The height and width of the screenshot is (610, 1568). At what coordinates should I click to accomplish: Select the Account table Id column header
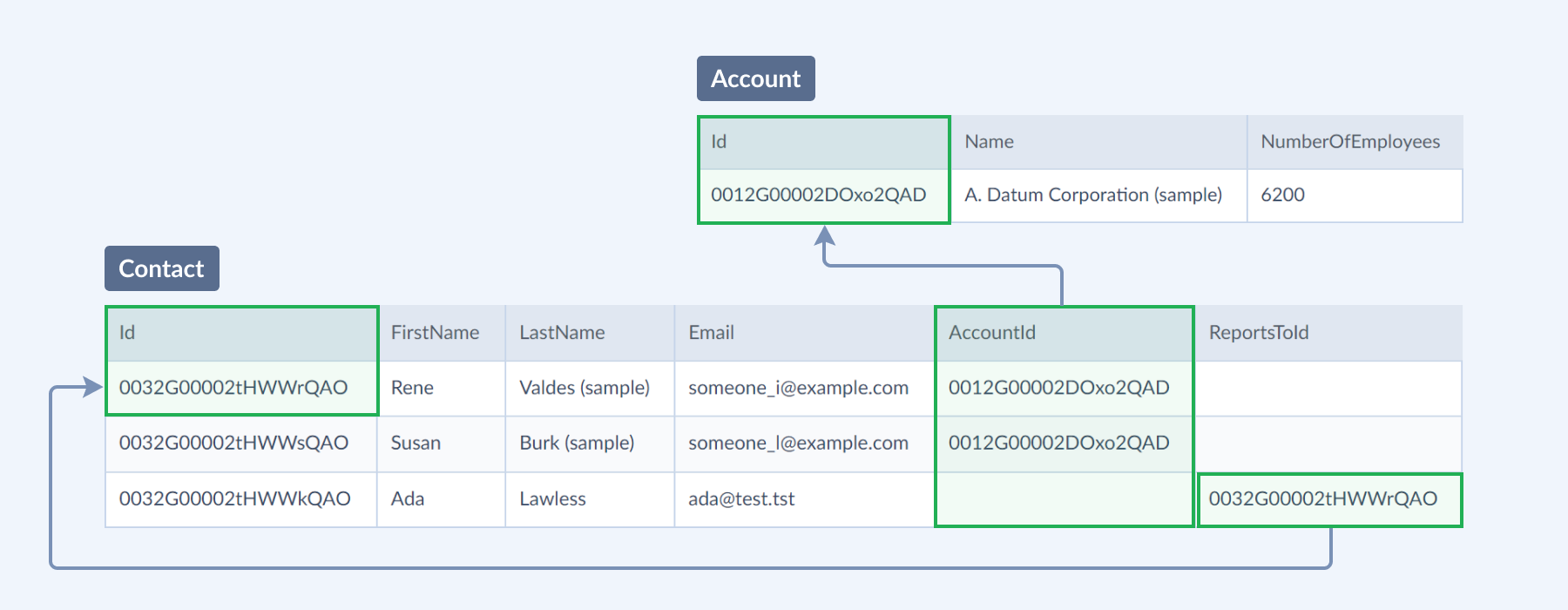point(823,142)
